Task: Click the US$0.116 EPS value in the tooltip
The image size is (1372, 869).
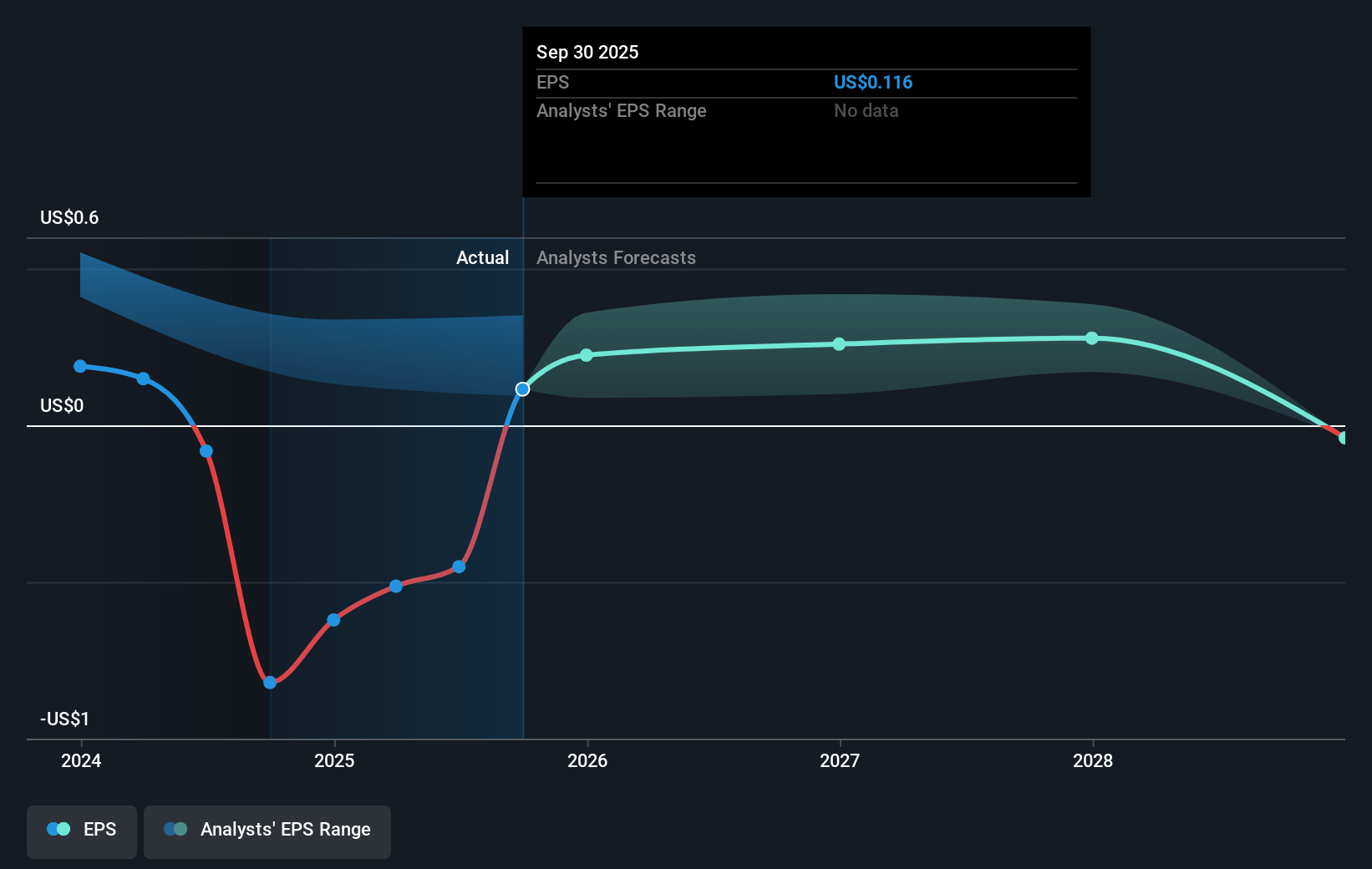Action: [872, 83]
